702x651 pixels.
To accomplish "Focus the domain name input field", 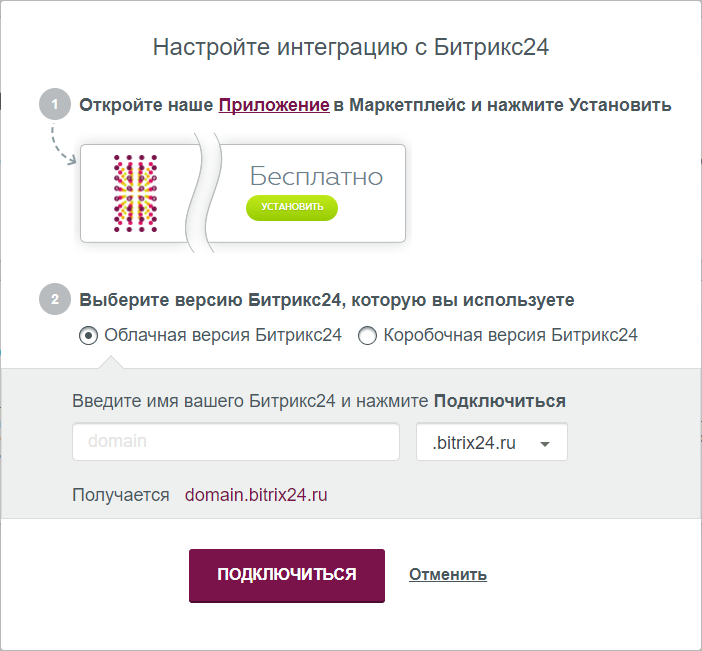I will point(236,442).
